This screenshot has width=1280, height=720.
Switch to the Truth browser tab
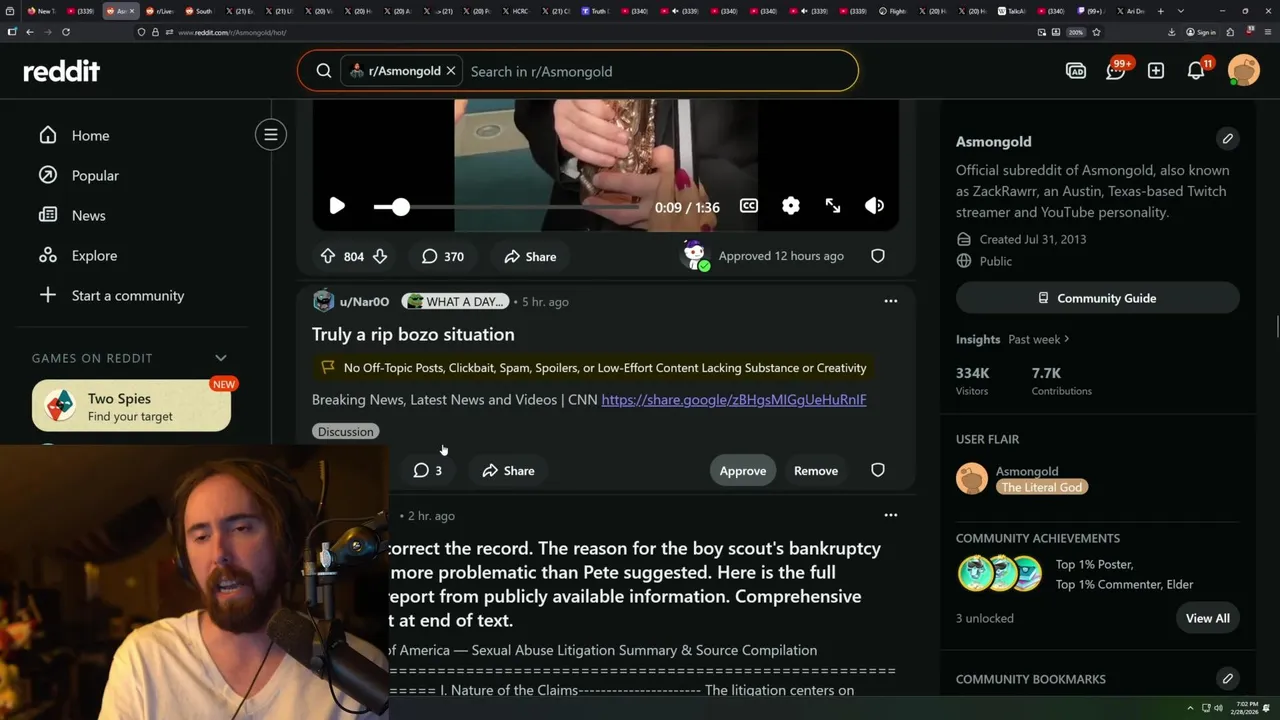pyautogui.click(x=596, y=11)
